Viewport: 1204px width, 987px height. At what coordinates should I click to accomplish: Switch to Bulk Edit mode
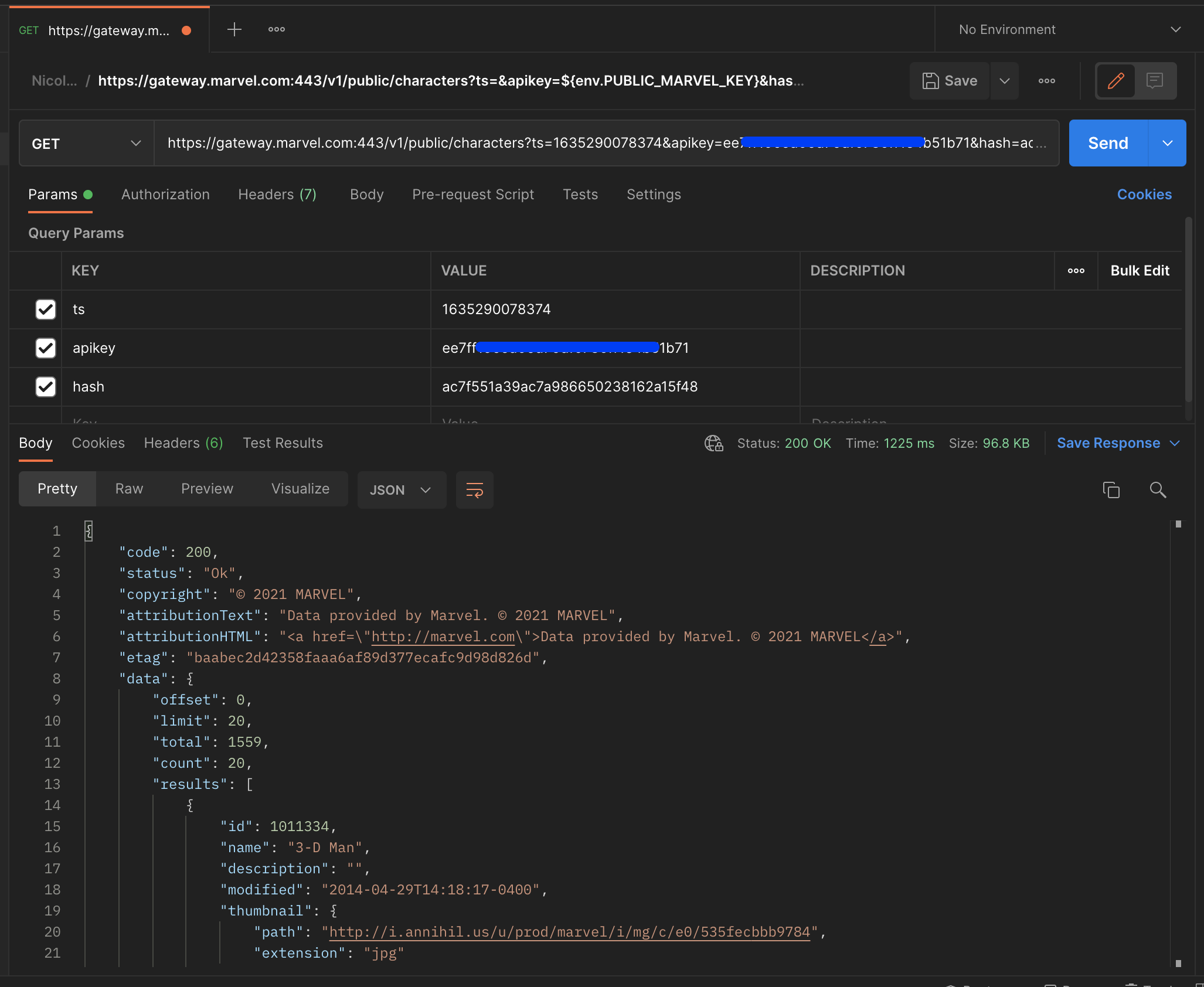click(x=1140, y=271)
